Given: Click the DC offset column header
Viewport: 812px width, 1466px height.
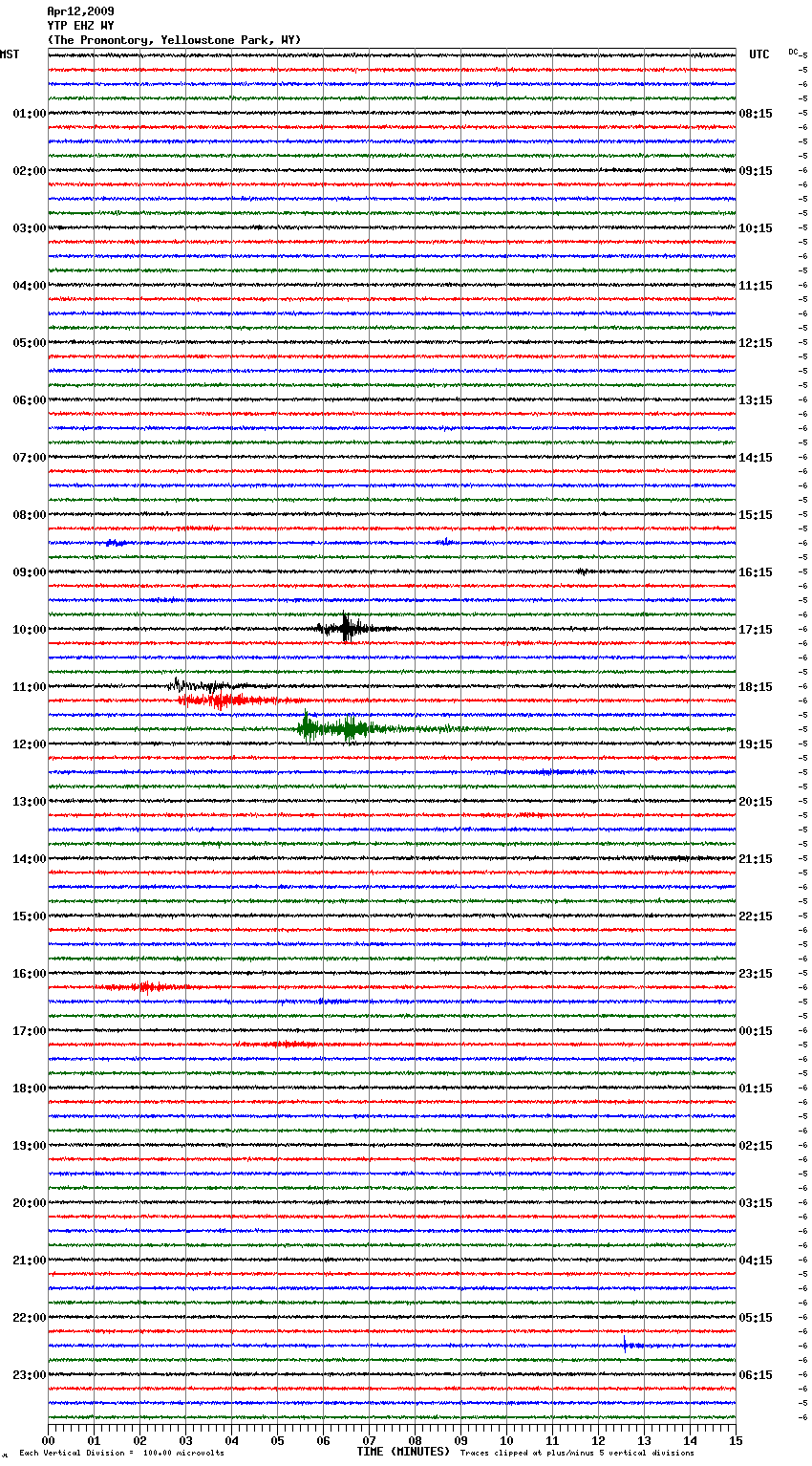Looking at the screenshot, I should click(794, 52).
